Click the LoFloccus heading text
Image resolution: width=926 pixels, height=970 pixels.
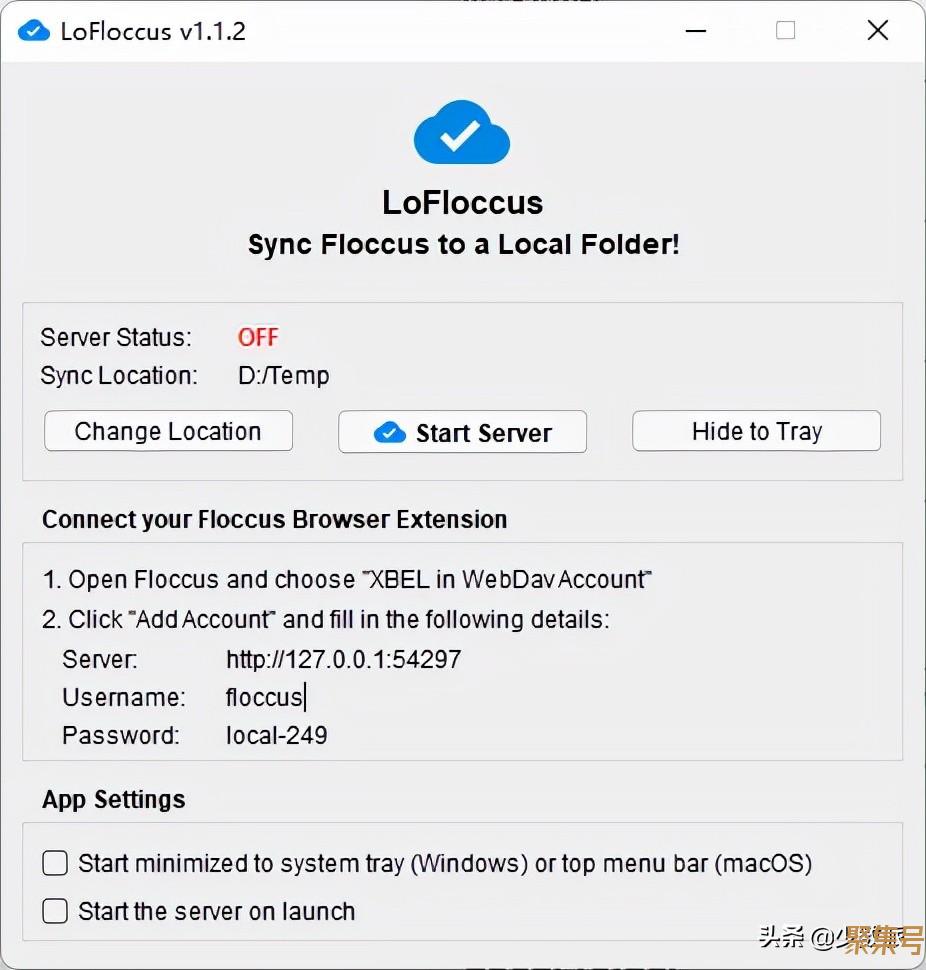462,203
